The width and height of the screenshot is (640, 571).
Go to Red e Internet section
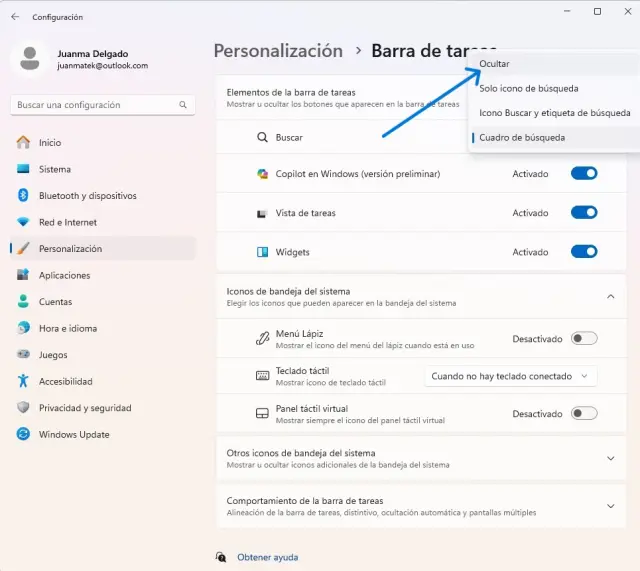67,222
